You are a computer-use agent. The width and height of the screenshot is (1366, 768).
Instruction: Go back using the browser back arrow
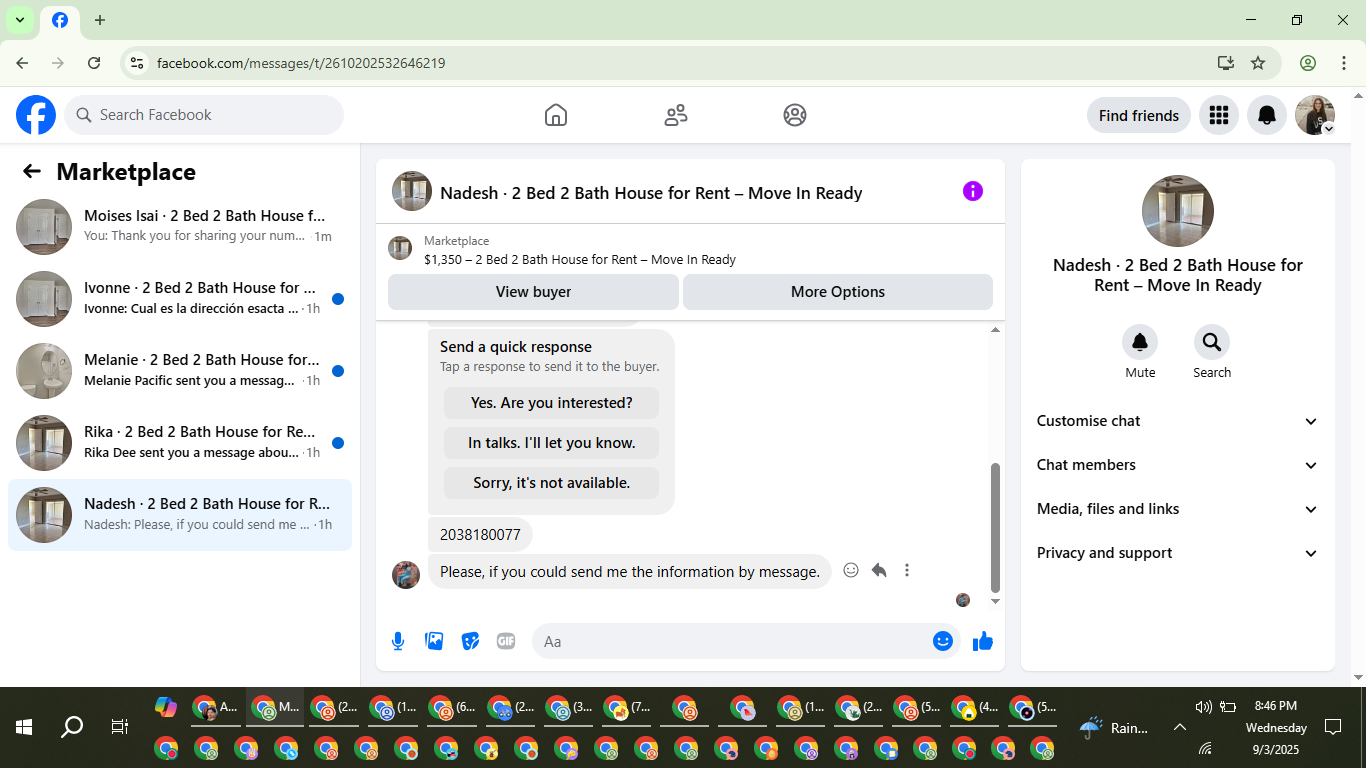click(22, 63)
